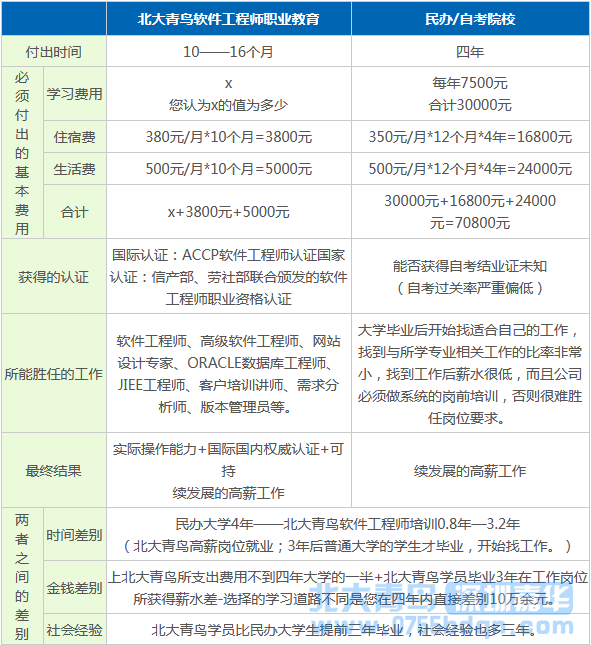Image resolution: width=591 pixels, height=645 pixels.
Task: Select the 生活费 row label
Action: click(74, 169)
